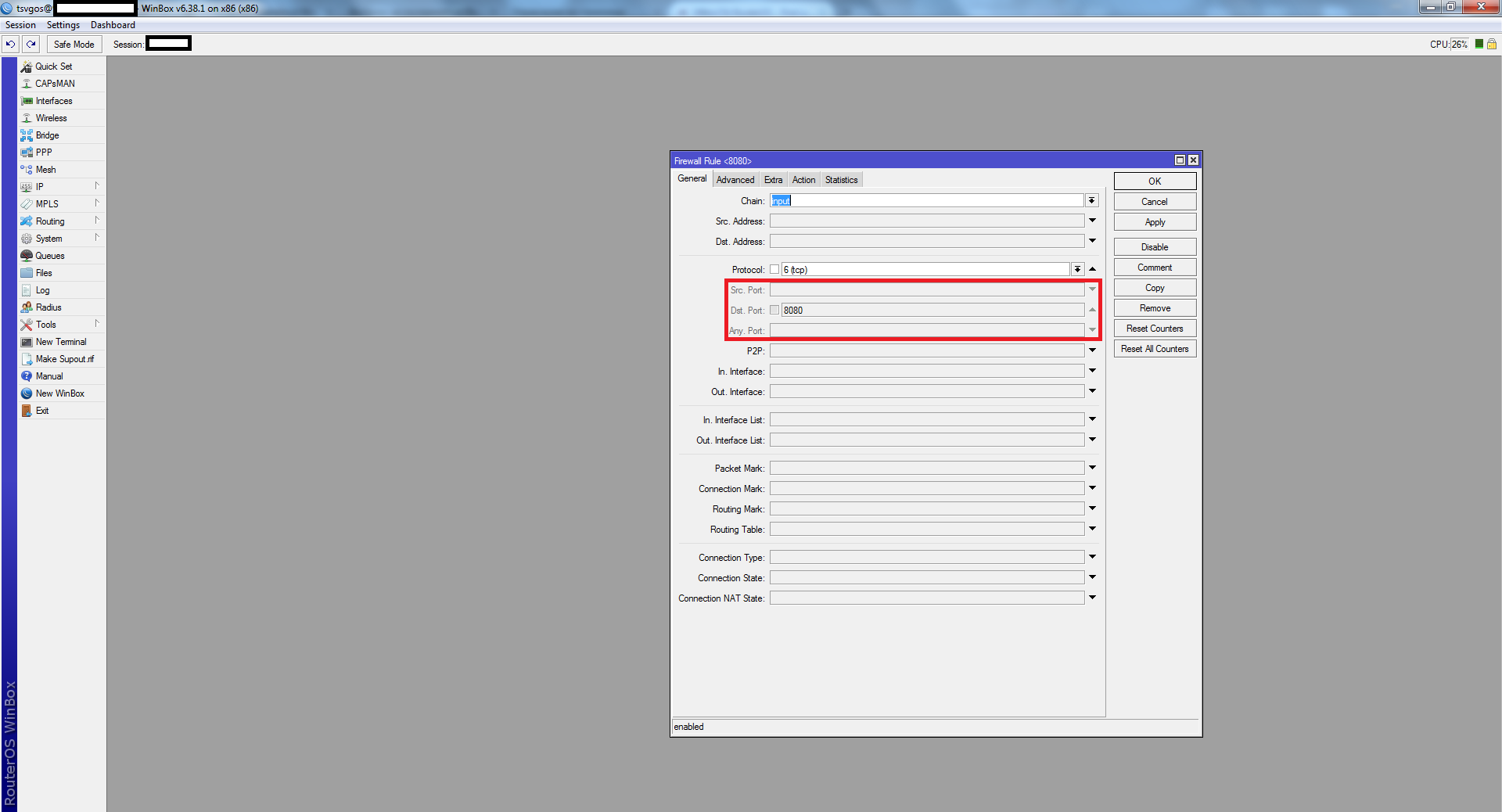The width and height of the screenshot is (1502, 812).
Task: Open the CAPsMAN menu icon
Action: 27,84
